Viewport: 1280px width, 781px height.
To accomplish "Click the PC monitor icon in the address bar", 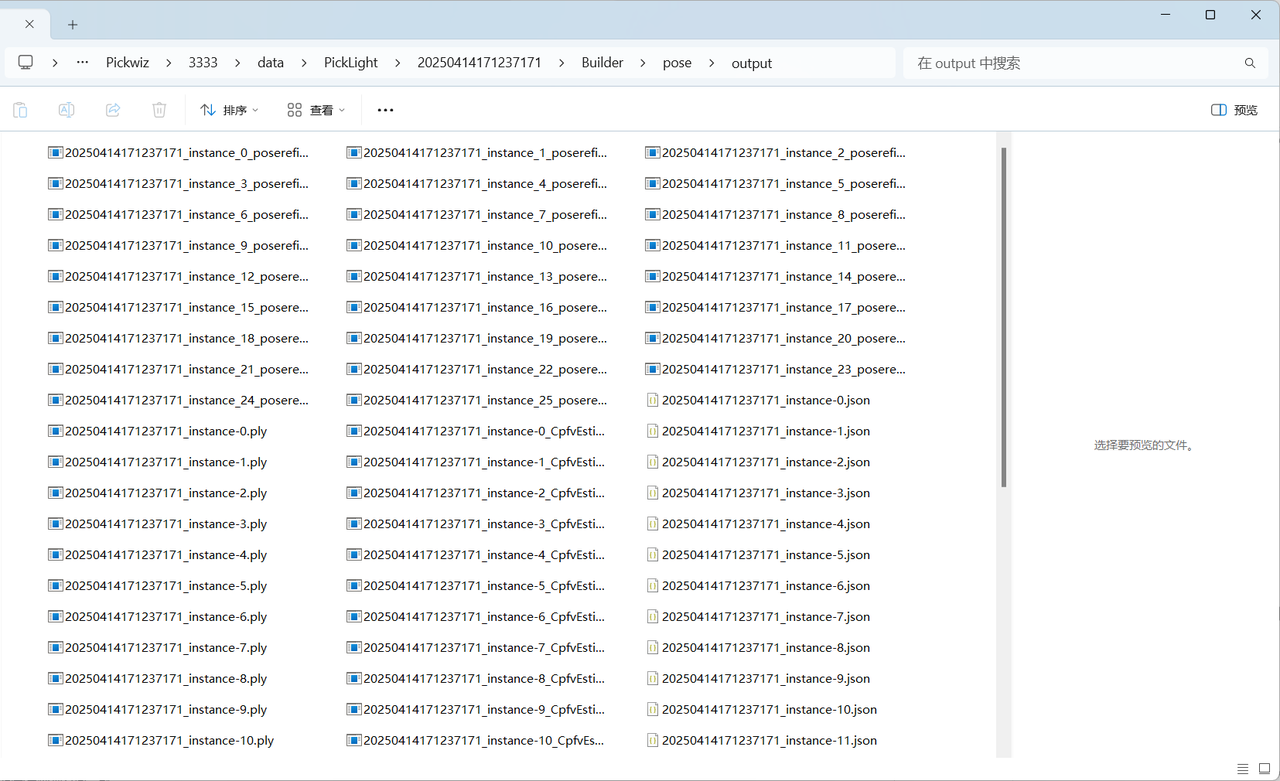I will (26, 62).
